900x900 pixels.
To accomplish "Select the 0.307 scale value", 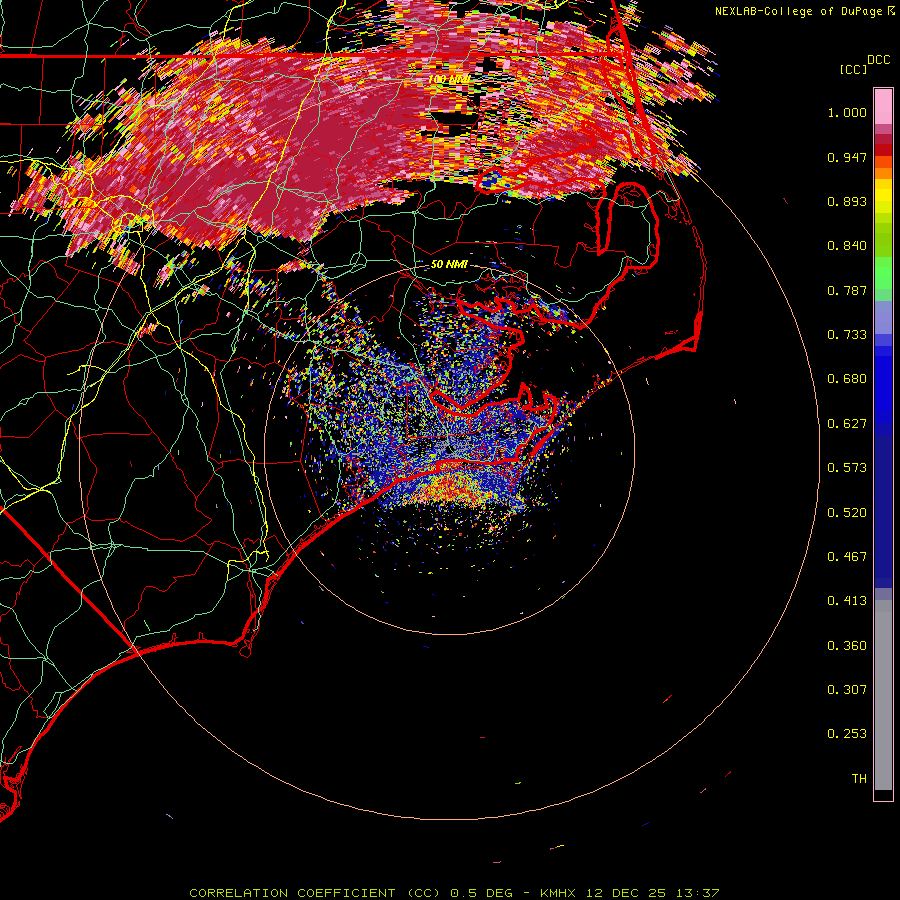I will (x=847, y=690).
